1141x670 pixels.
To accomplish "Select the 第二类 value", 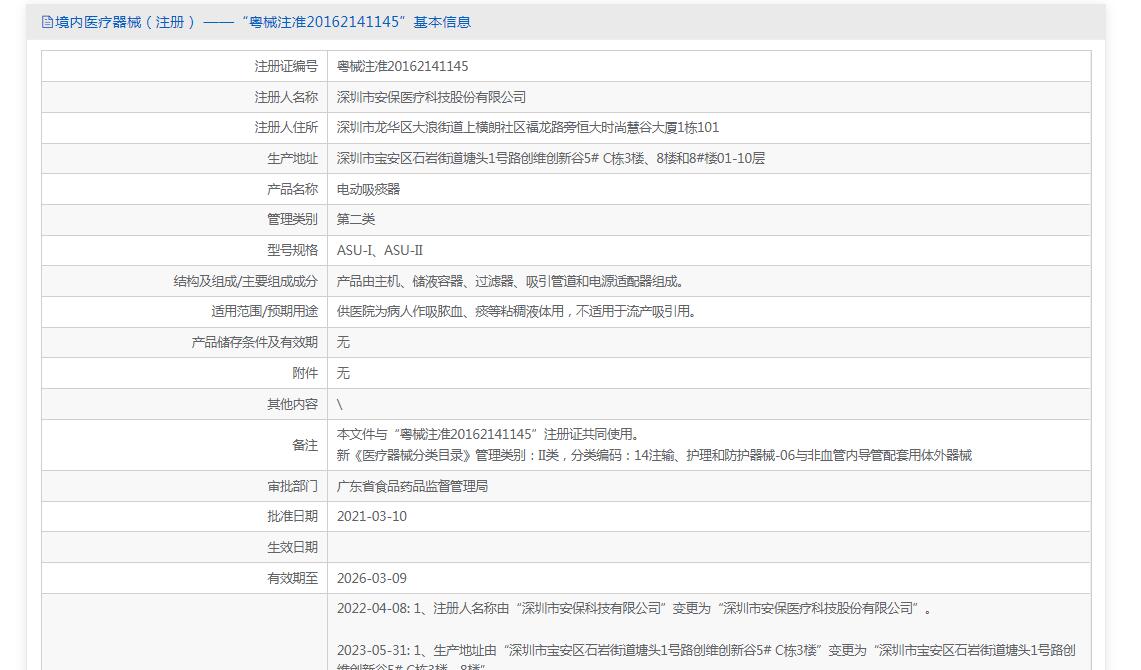I will pos(356,219).
